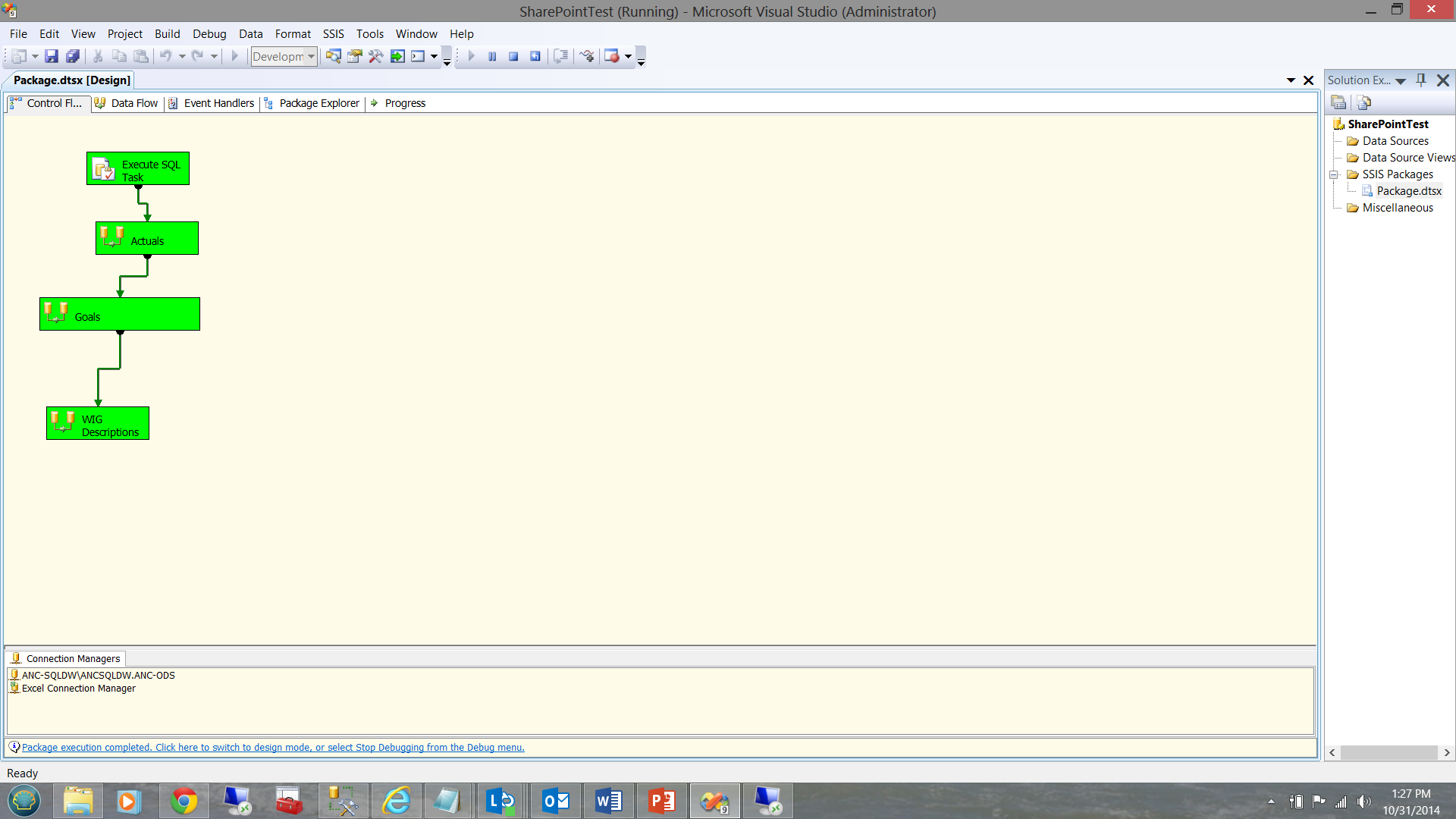1456x819 pixels.
Task: Click Solution Explorer horizontal scrollbar track
Action: [x=1389, y=752]
